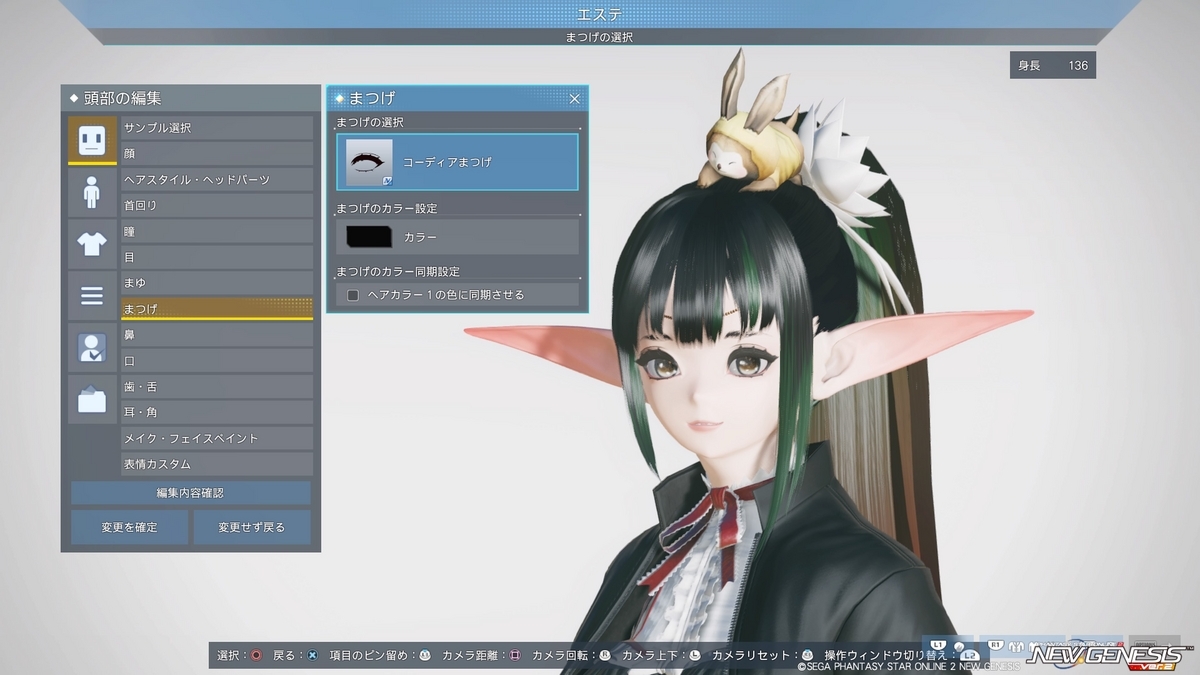Open ヘアスタイル・ヘッドパーツ entry

[217, 180]
